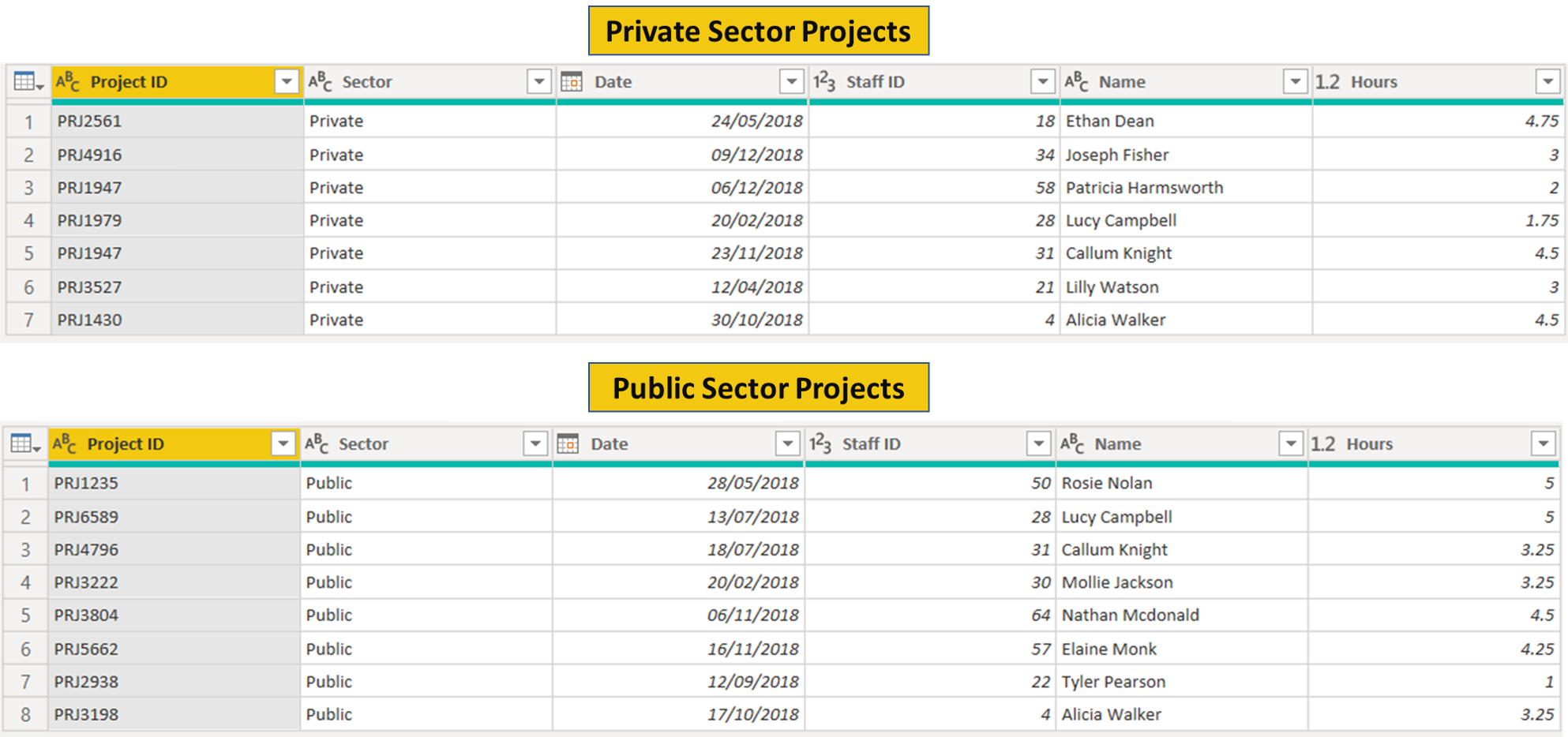
Task: Open the filter dropdown on Hours column
Action: click(1549, 81)
